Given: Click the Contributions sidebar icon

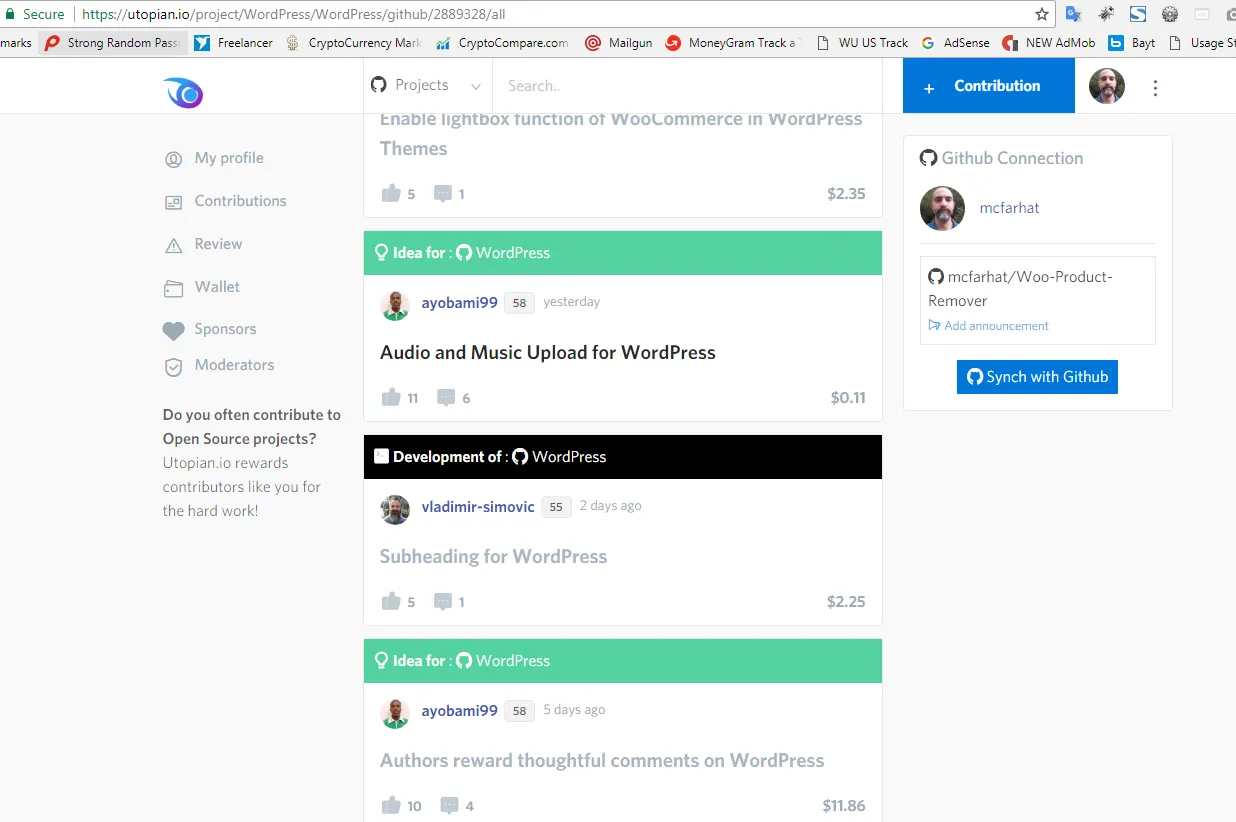Looking at the screenshot, I should pyautogui.click(x=174, y=203).
